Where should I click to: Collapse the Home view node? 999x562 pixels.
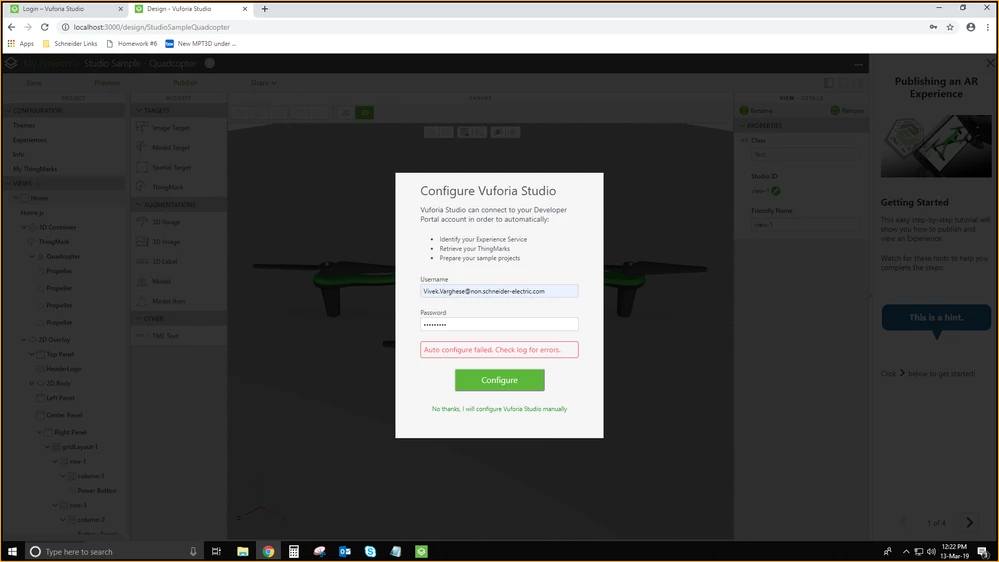[17, 198]
